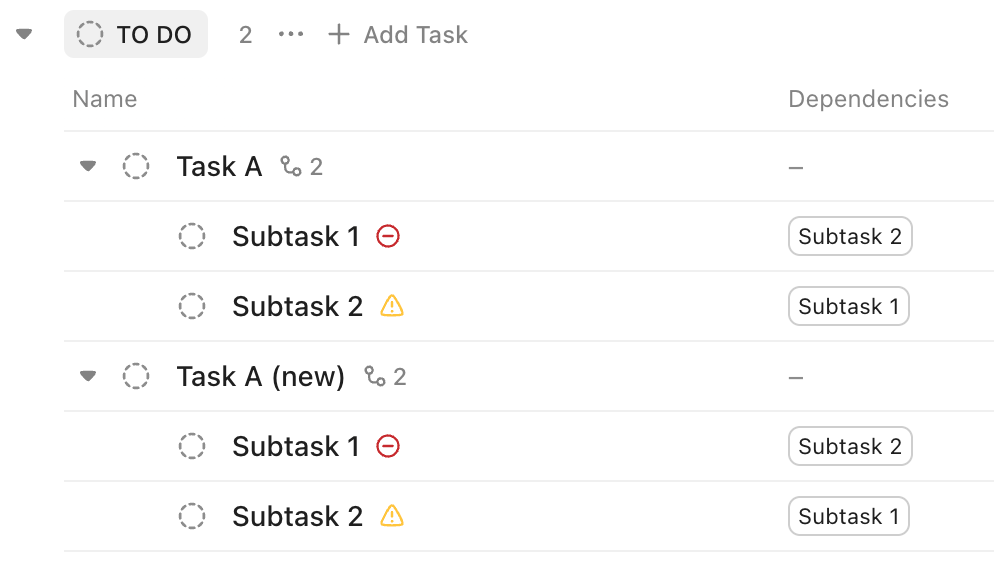
Task: Click the plus icon for Add Task
Action: pos(339,35)
